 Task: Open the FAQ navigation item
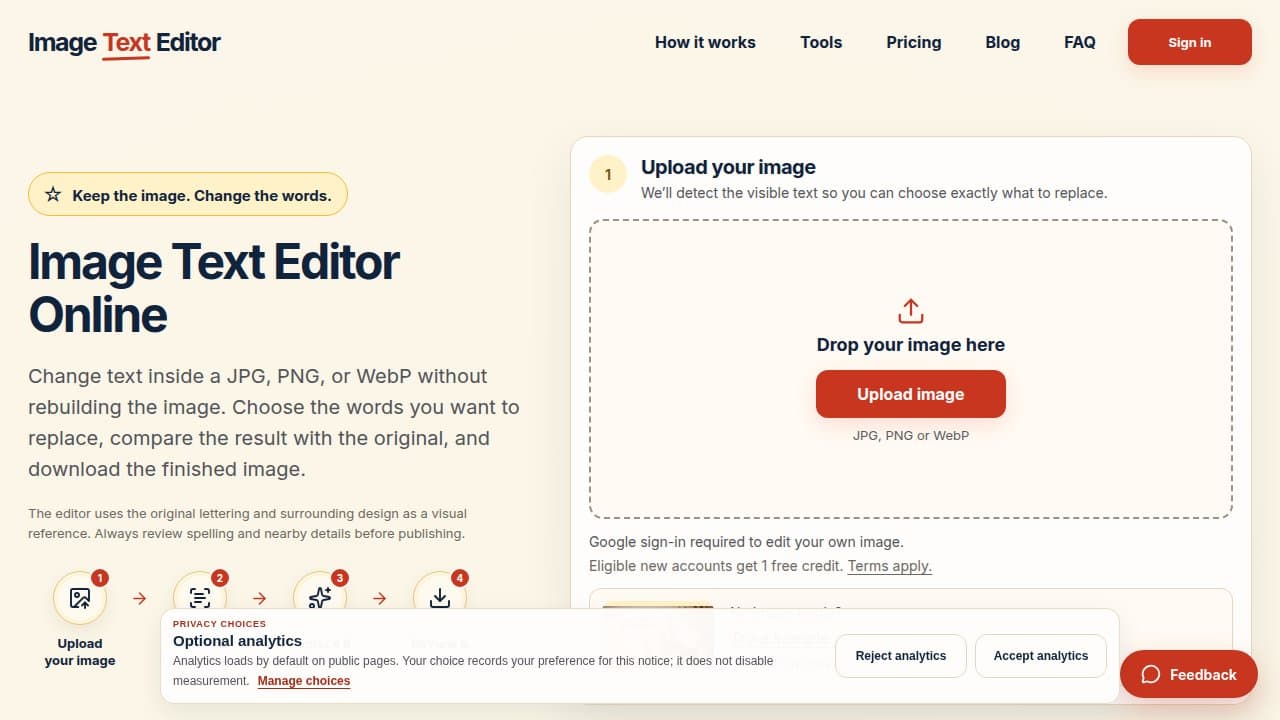[x=1080, y=42]
